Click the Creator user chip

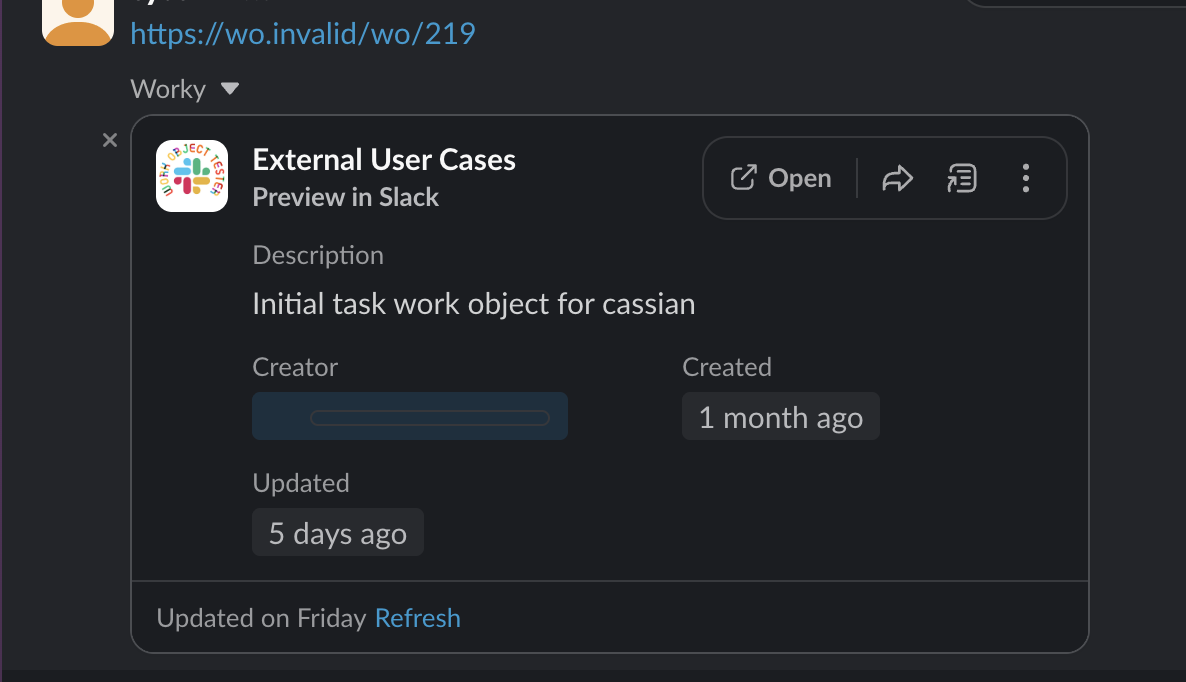[410, 416]
